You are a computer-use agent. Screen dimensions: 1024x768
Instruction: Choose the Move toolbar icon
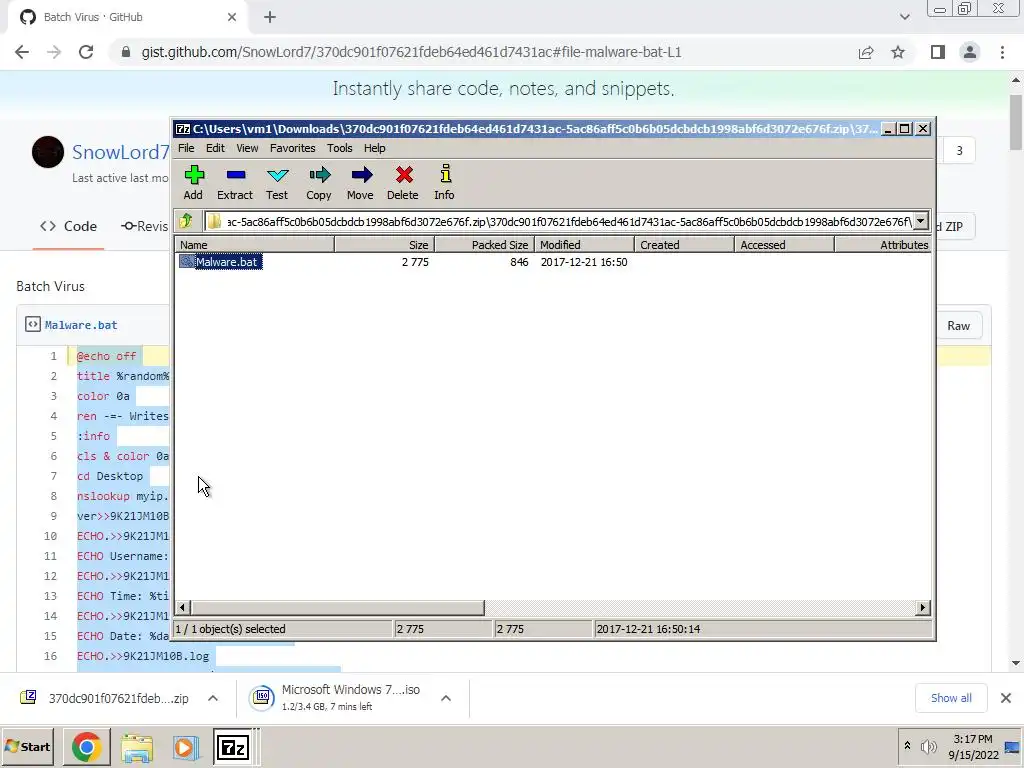[x=360, y=182]
